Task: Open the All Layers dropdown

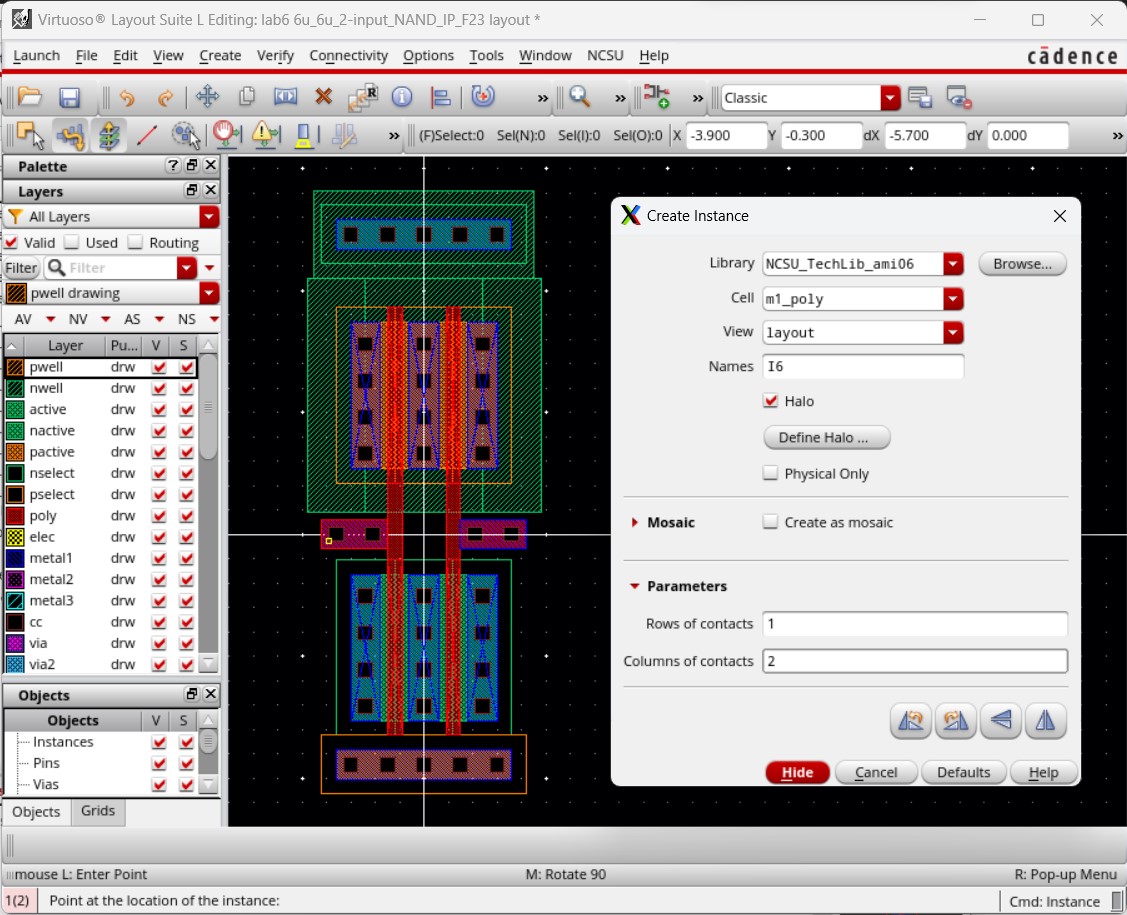Action: (209, 216)
